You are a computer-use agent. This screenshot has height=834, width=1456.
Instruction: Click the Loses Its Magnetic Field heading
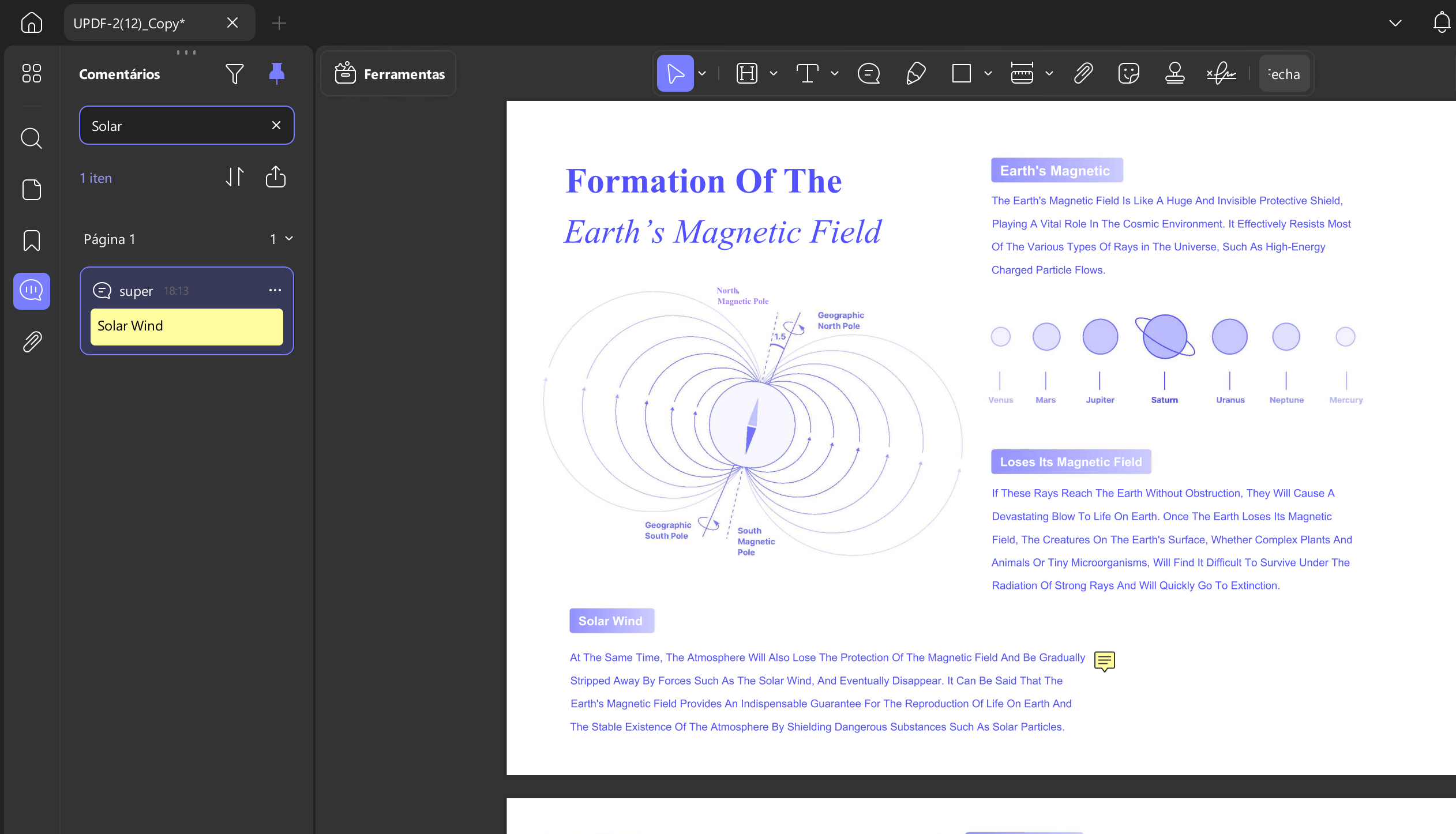coord(1071,461)
